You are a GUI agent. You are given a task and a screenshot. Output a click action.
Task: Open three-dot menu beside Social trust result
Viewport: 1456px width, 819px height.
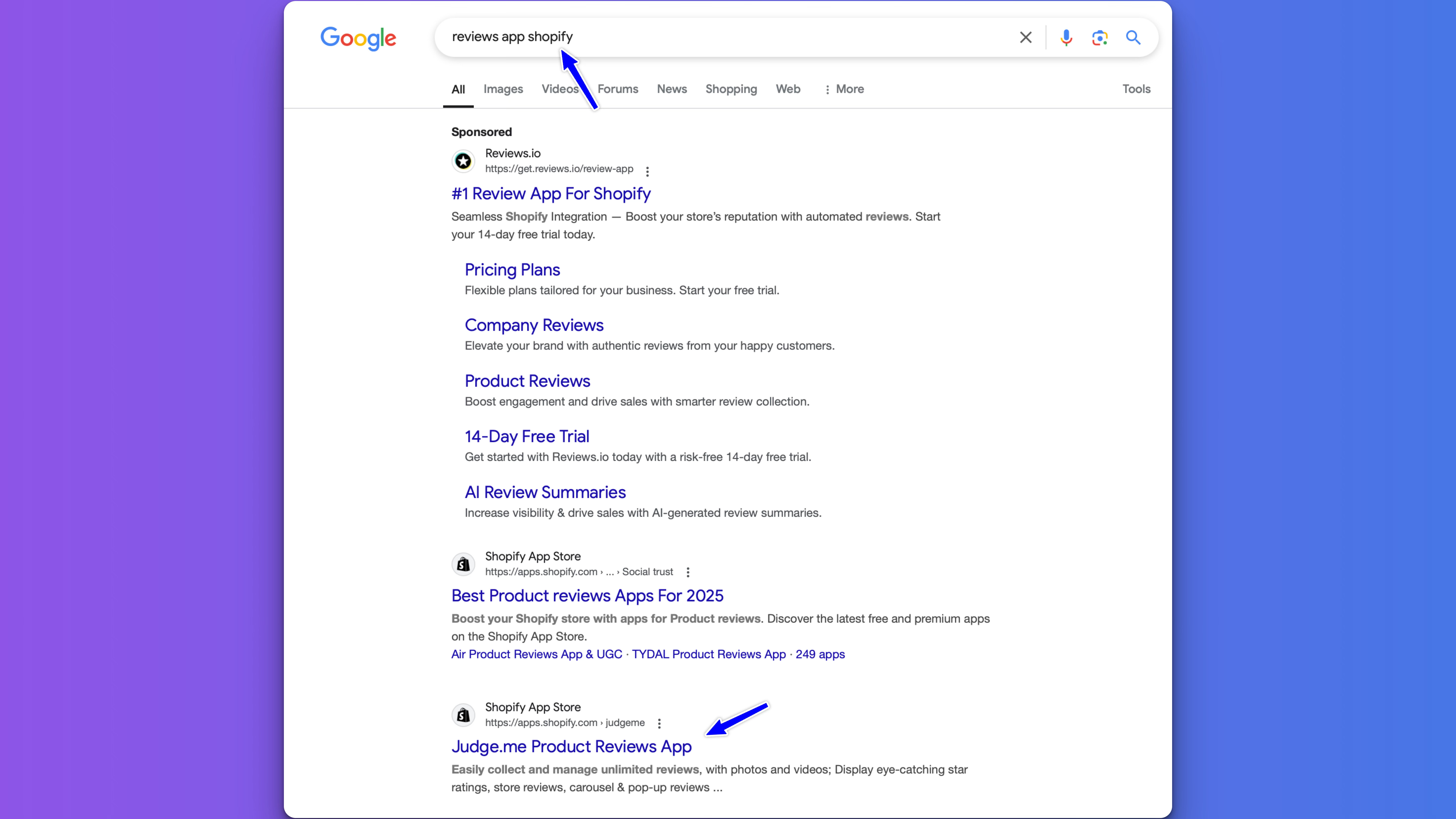[688, 572]
